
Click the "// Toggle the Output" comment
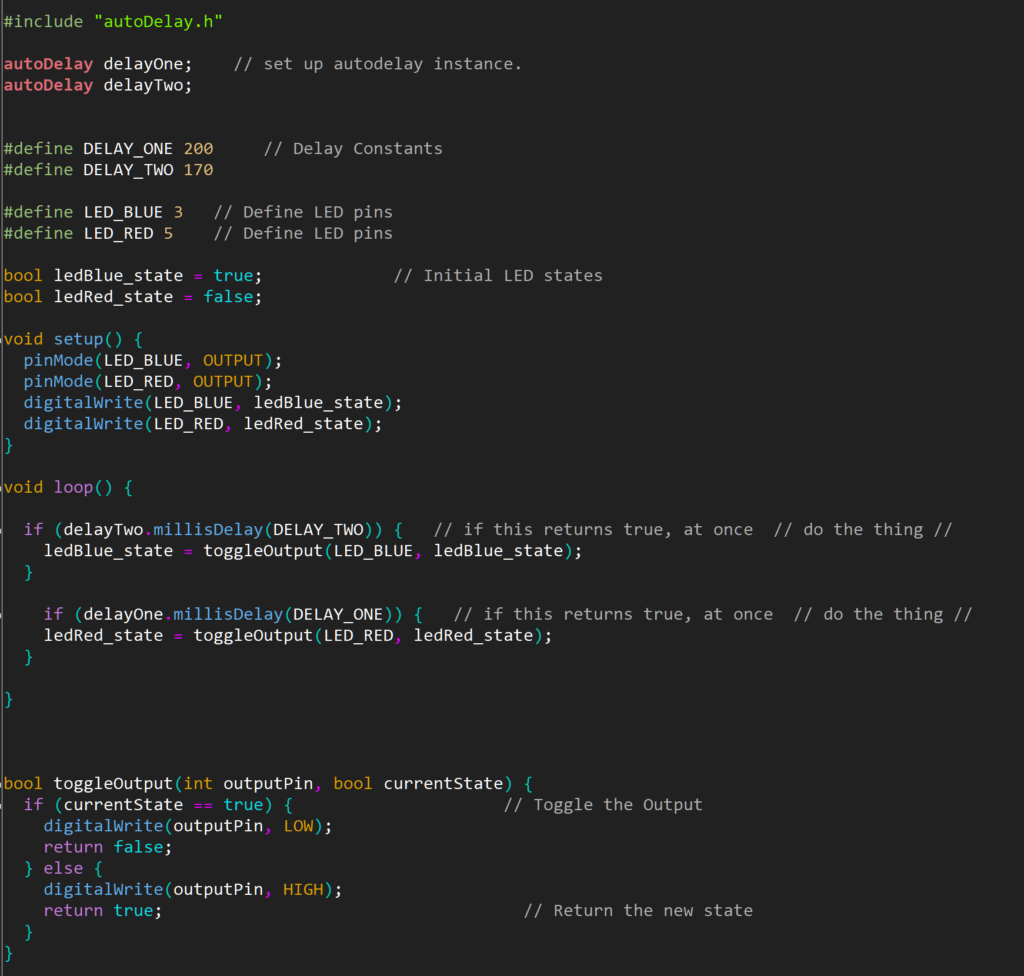(x=603, y=805)
